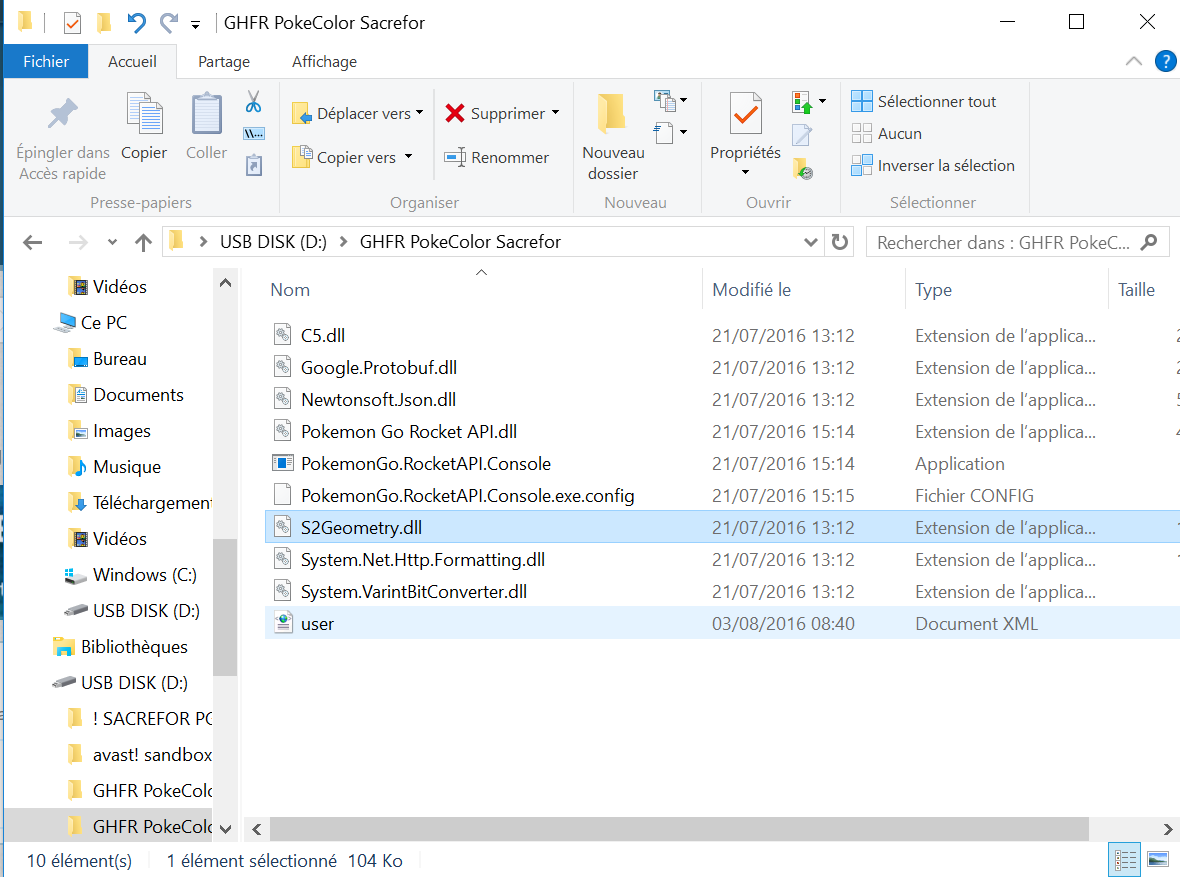This screenshot has height=877, width=1180.
Task: Pin folder with Épingler dans Accès rapide
Action: [x=62, y=139]
